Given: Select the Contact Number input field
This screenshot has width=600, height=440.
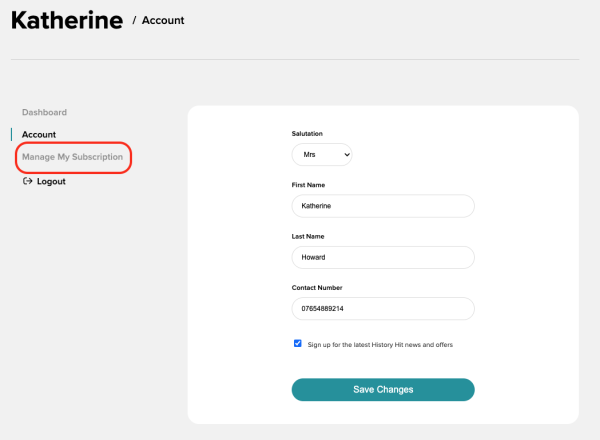Looking at the screenshot, I should coord(382,309).
